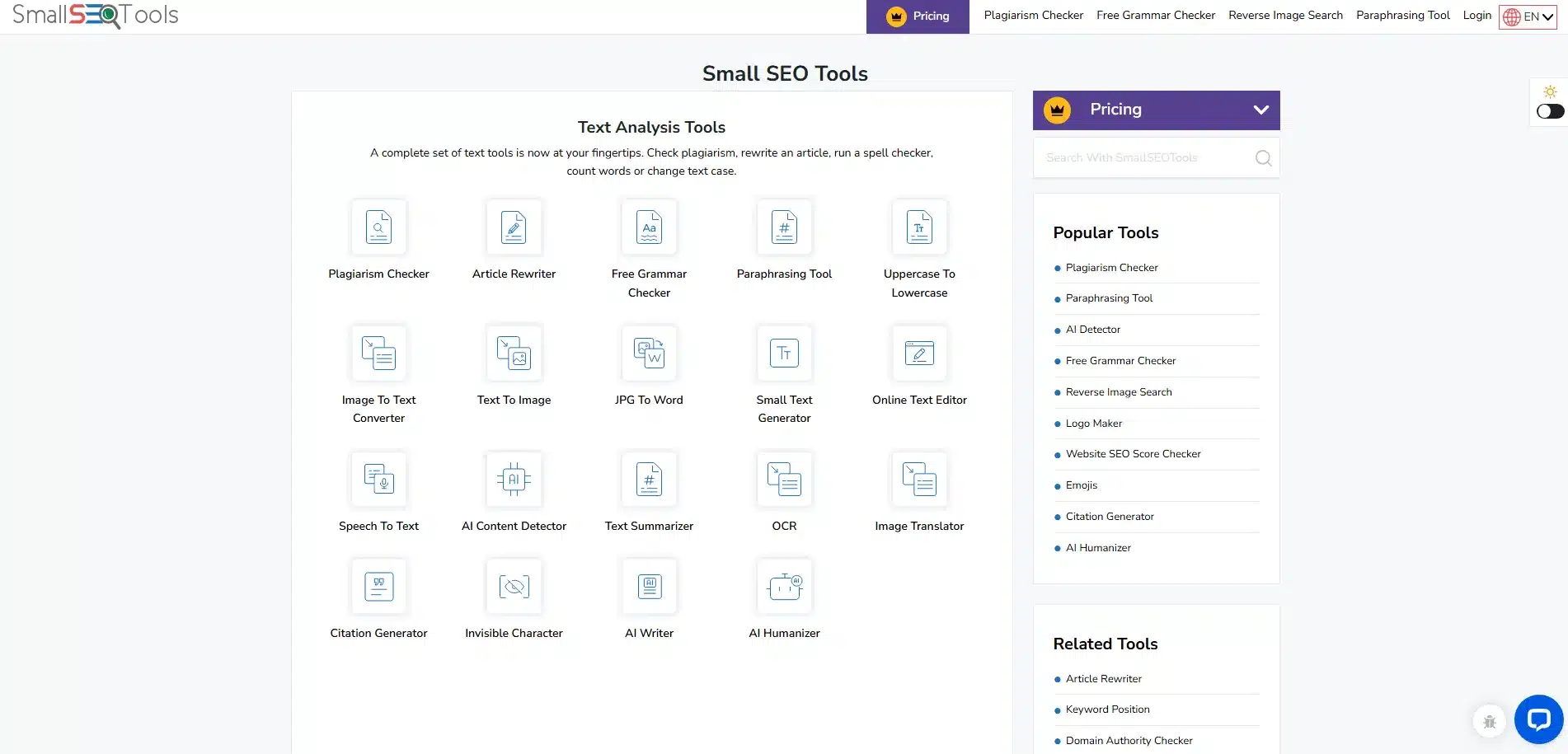The image size is (1568, 754).
Task: Click the 'Image Translator' label text
Action: (919, 526)
